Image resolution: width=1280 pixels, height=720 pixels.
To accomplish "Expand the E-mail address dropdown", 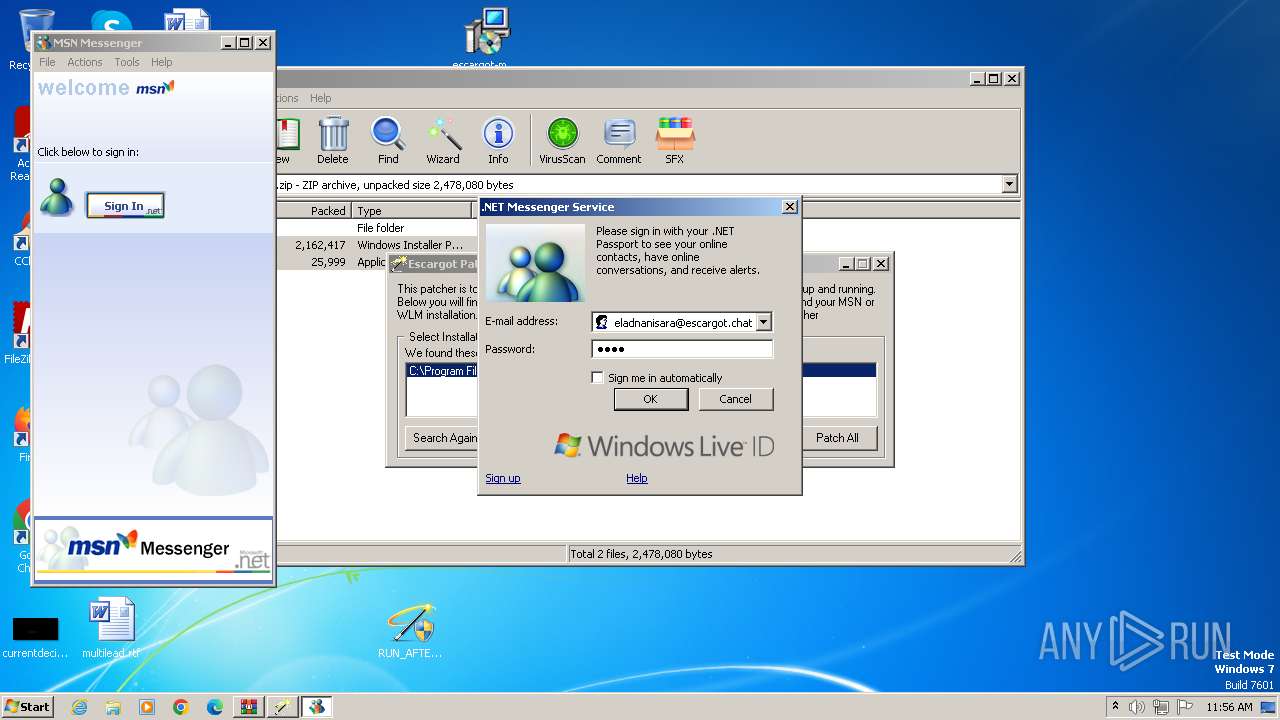I will (764, 322).
